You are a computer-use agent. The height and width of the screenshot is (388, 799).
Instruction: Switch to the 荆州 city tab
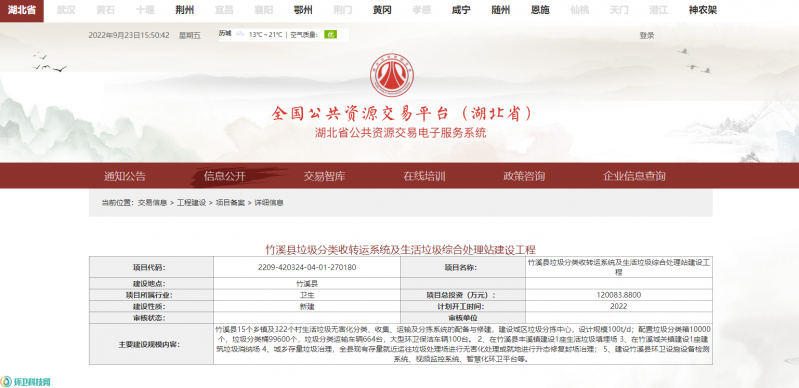coord(184,10)
